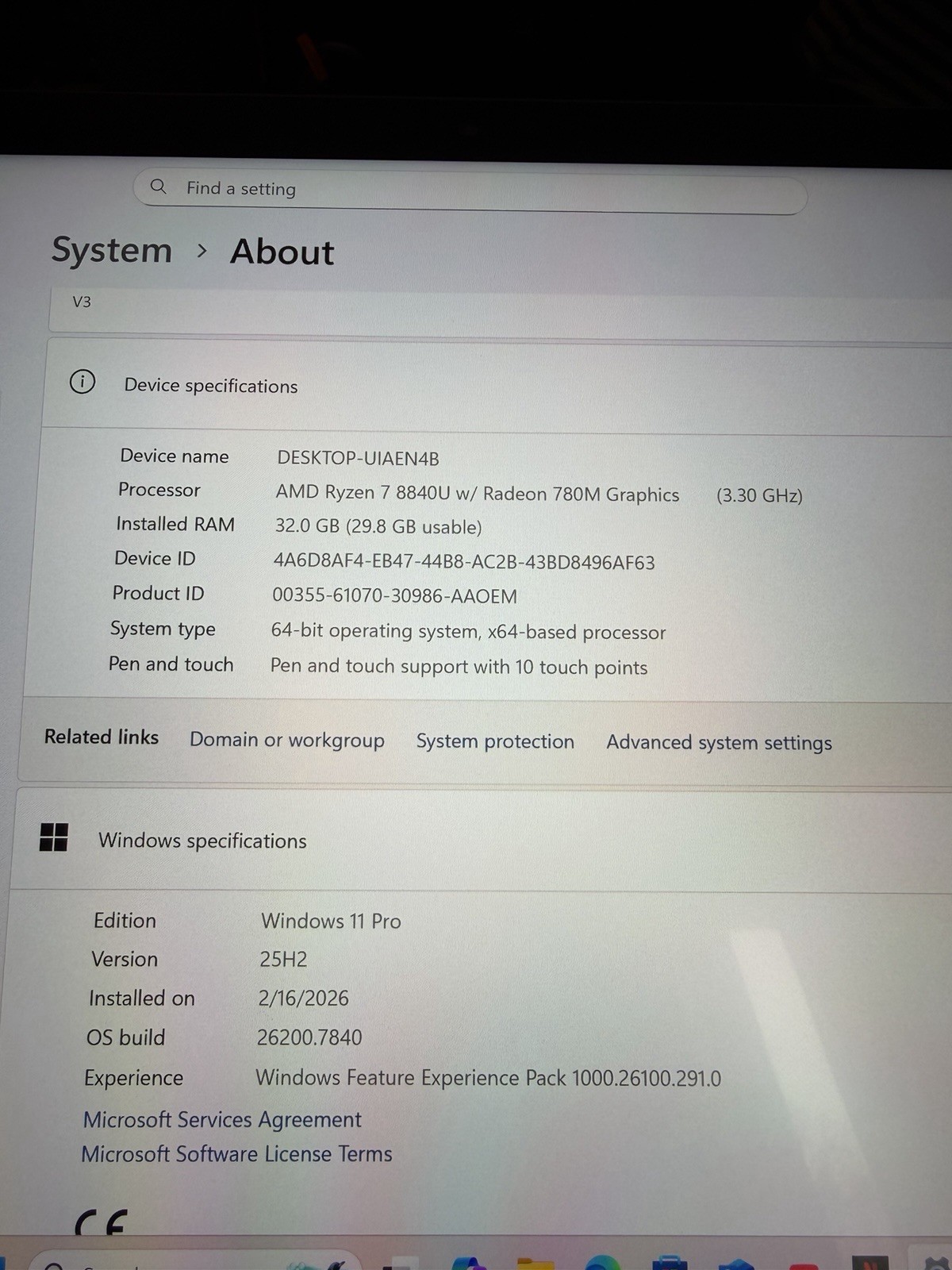The image size is (952, 1270).
Task: Click the Windows logo beside Windows specifications
Action: 54,837
